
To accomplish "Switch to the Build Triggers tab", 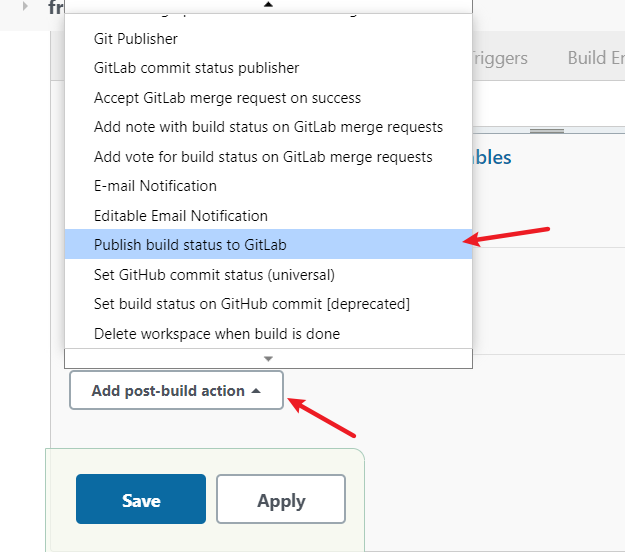I will (x=500, y=58).
